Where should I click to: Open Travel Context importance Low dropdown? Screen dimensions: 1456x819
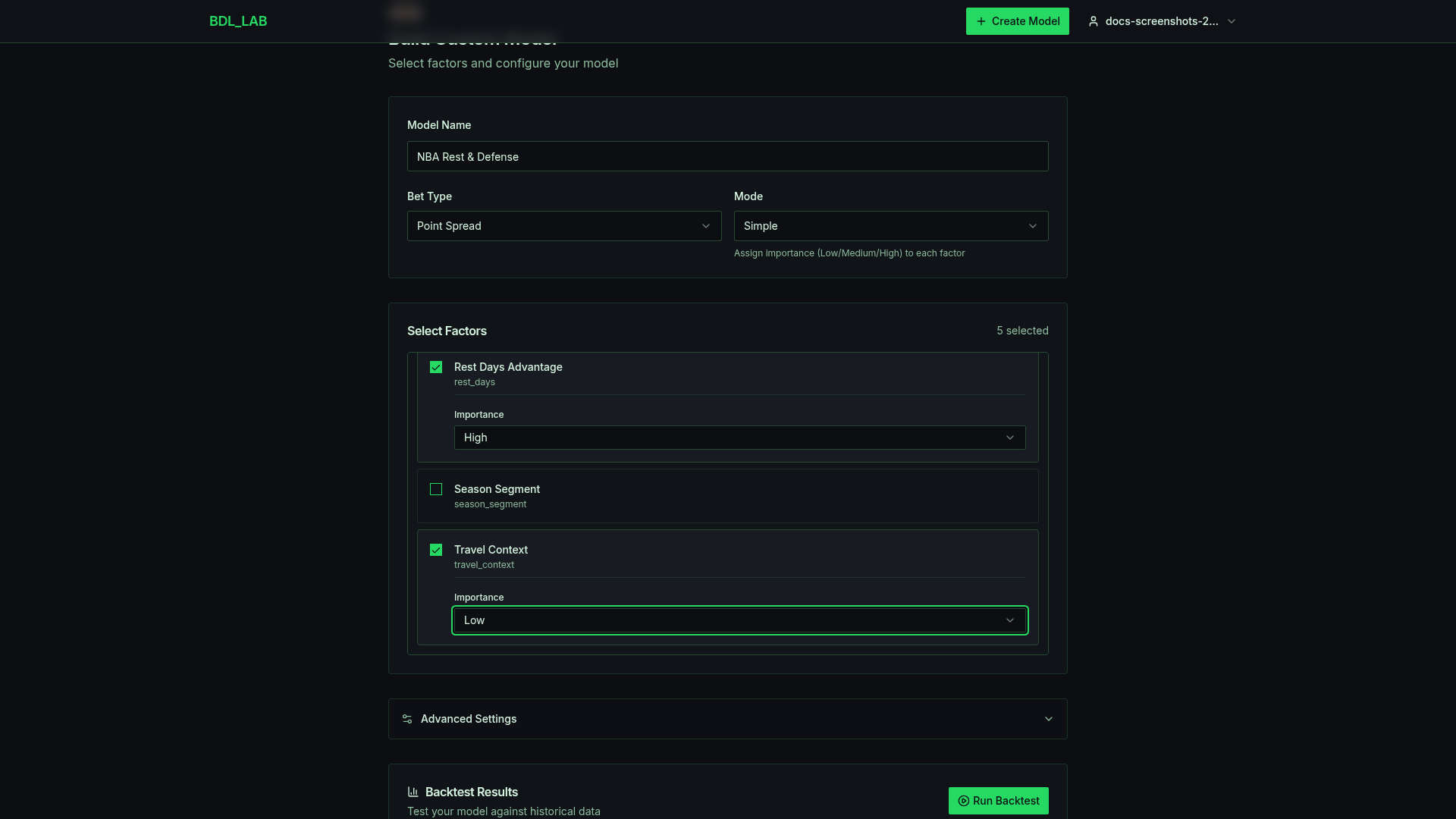pos(739,620)
